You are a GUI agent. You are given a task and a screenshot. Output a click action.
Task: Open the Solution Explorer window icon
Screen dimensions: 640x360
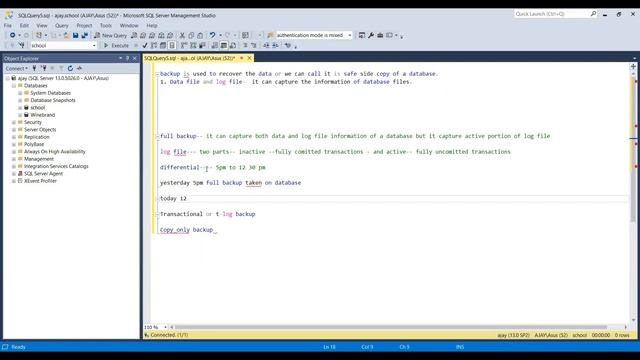(x=362, y=36)
